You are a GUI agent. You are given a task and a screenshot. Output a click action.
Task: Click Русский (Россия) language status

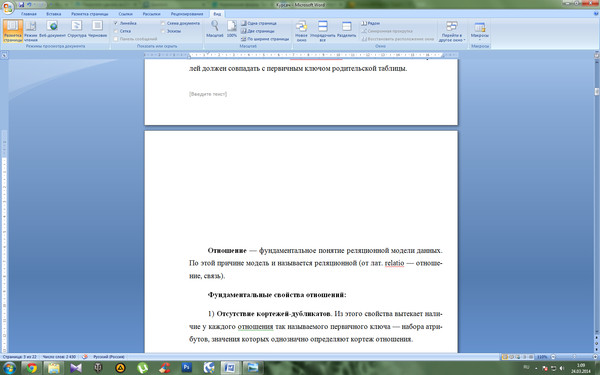109,357
